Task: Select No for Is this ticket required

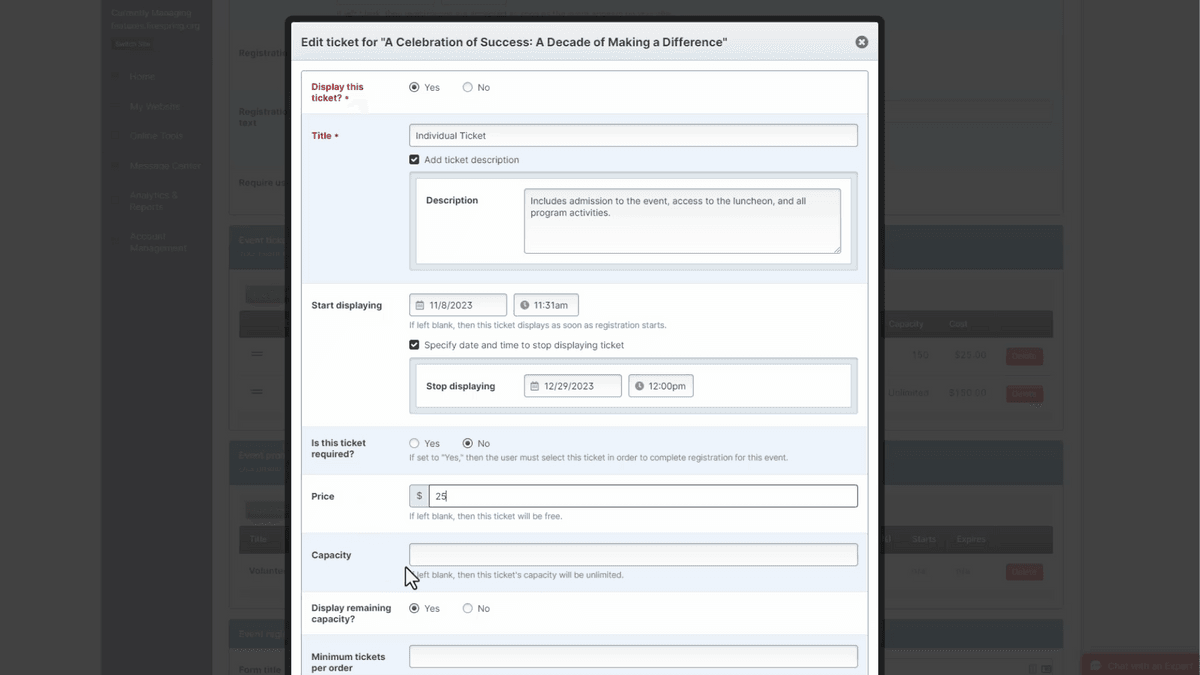Action: pyautogui.click(x=467, y=443)
